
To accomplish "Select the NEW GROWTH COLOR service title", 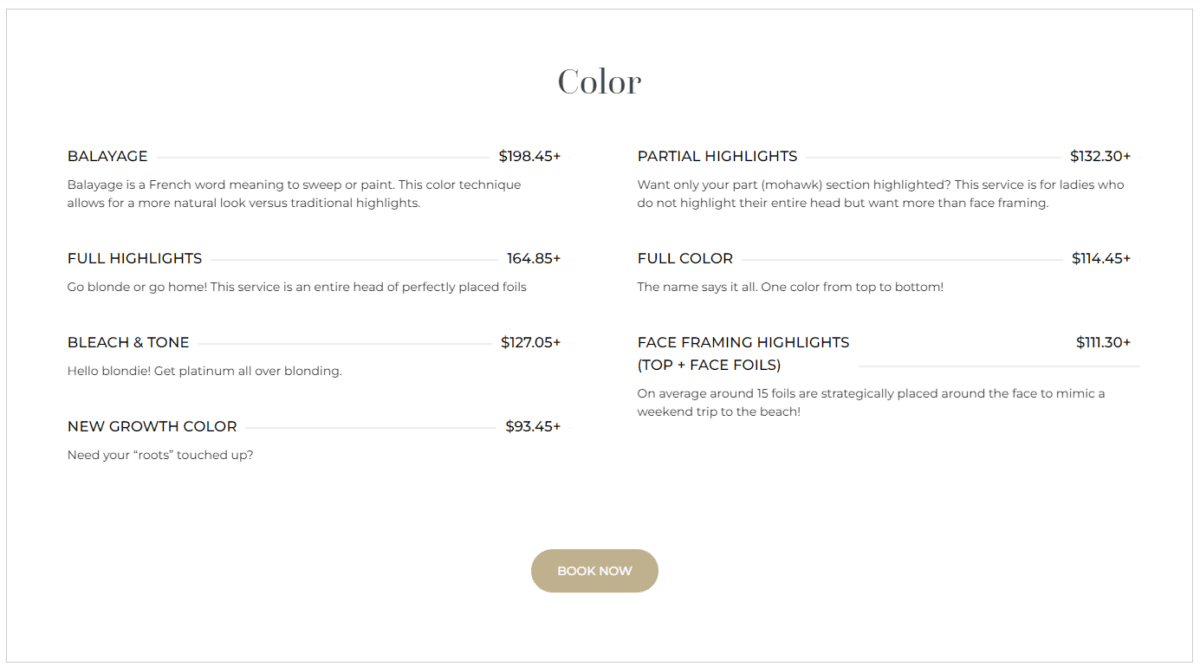I will [152, 426].
